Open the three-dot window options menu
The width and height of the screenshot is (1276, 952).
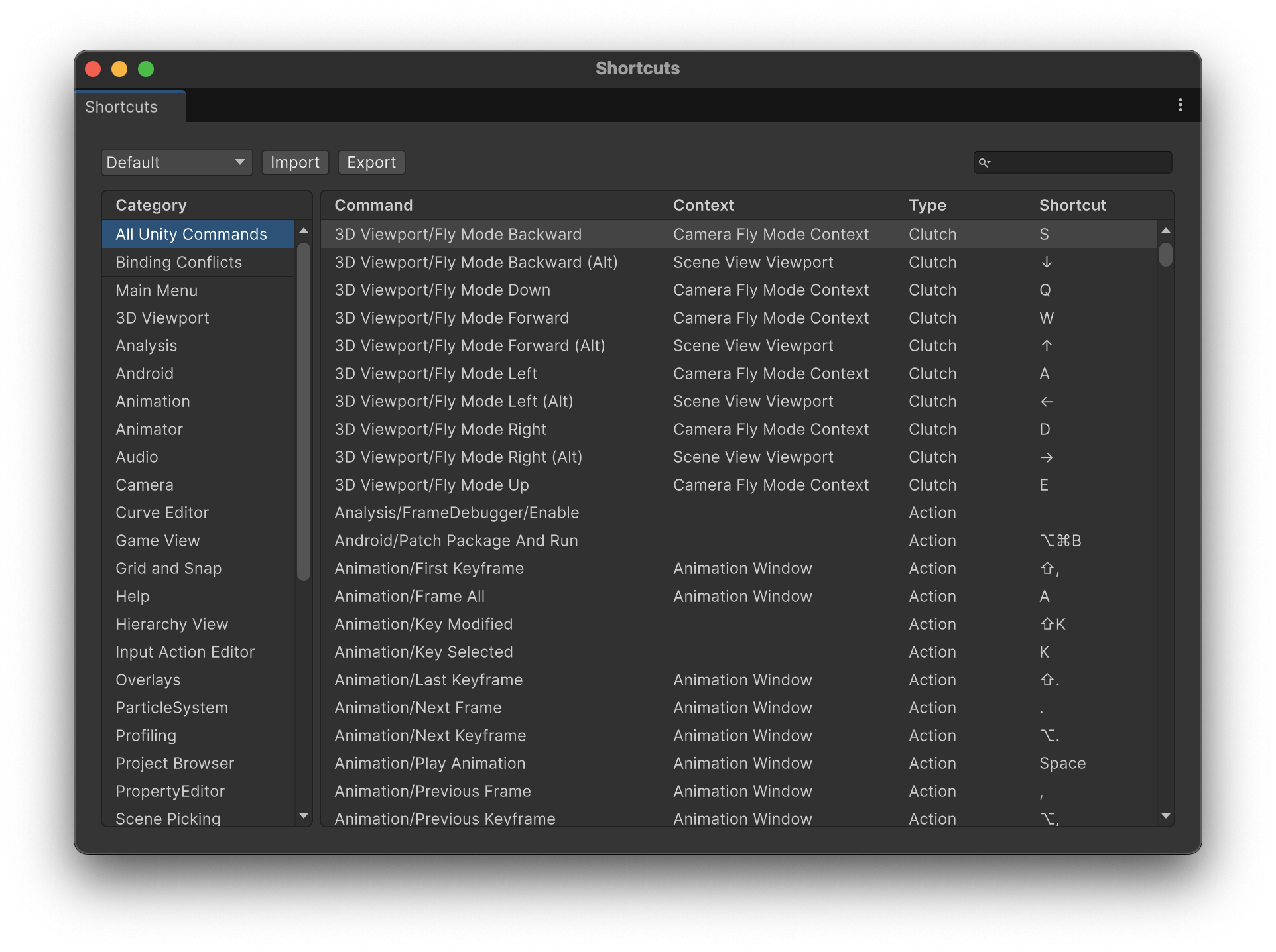(x=1180, y=105)
